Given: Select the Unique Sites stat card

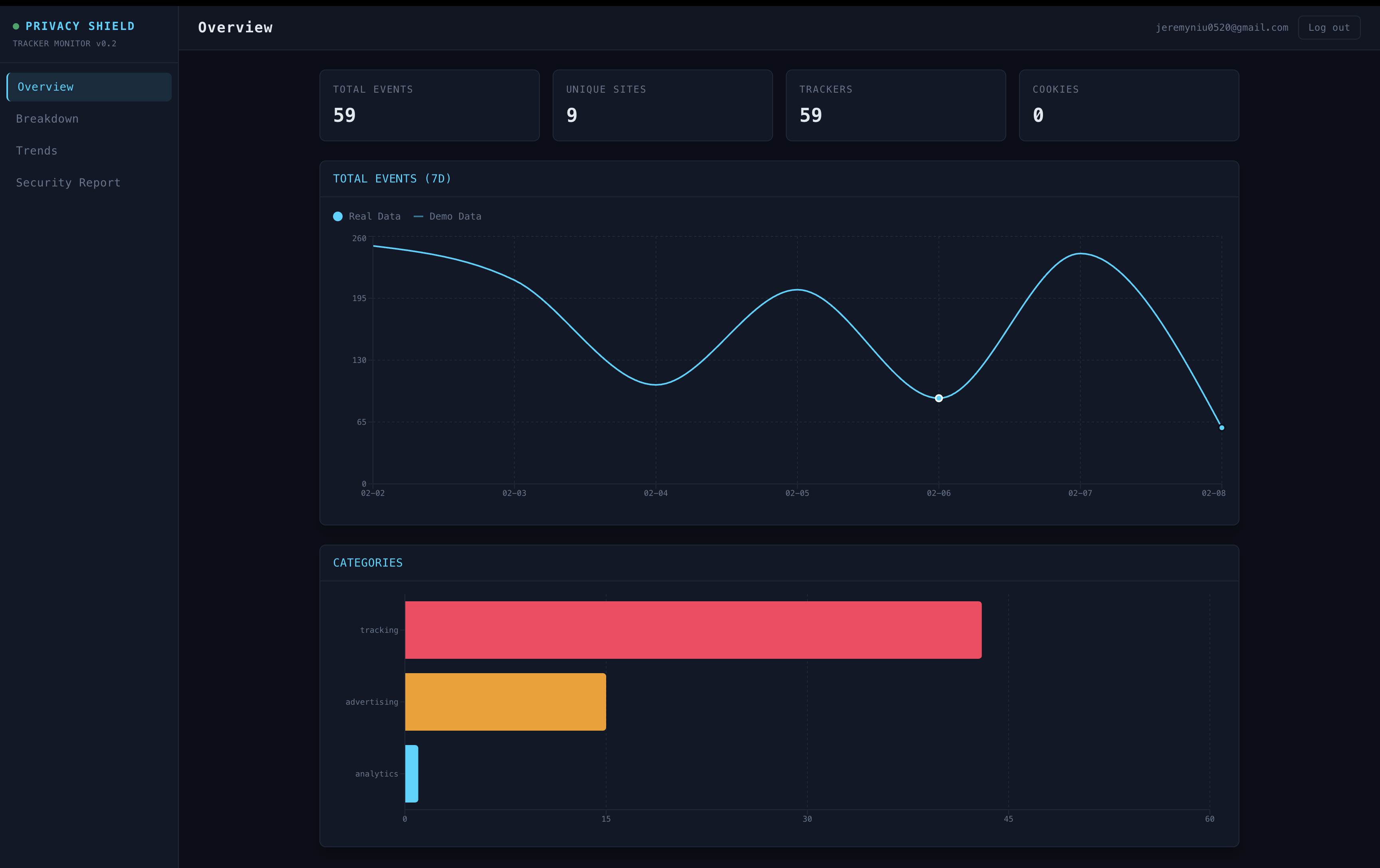Looking at the screenshot, I should click(662, 105).
